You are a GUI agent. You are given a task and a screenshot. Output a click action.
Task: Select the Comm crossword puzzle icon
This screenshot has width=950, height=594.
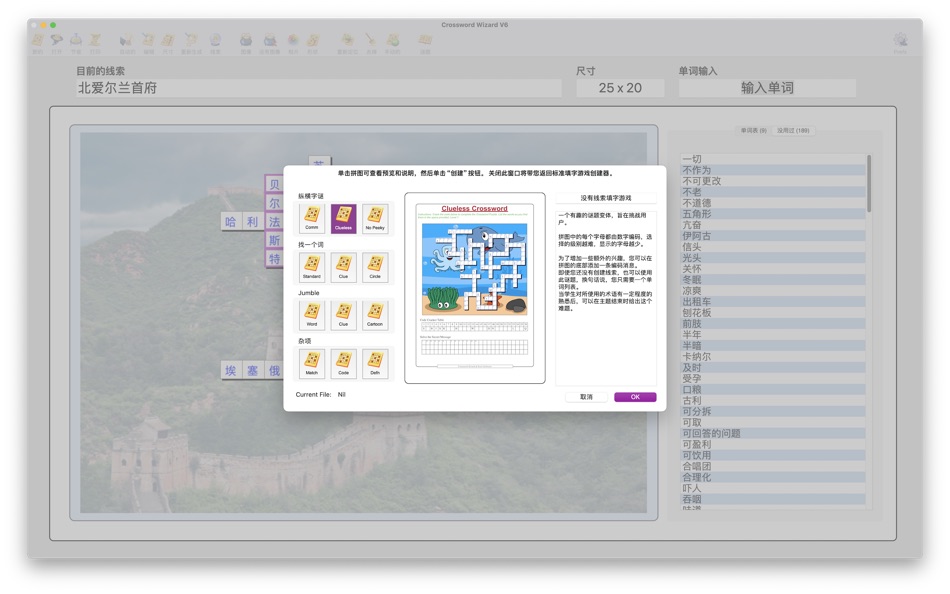[x=310, y=218]
